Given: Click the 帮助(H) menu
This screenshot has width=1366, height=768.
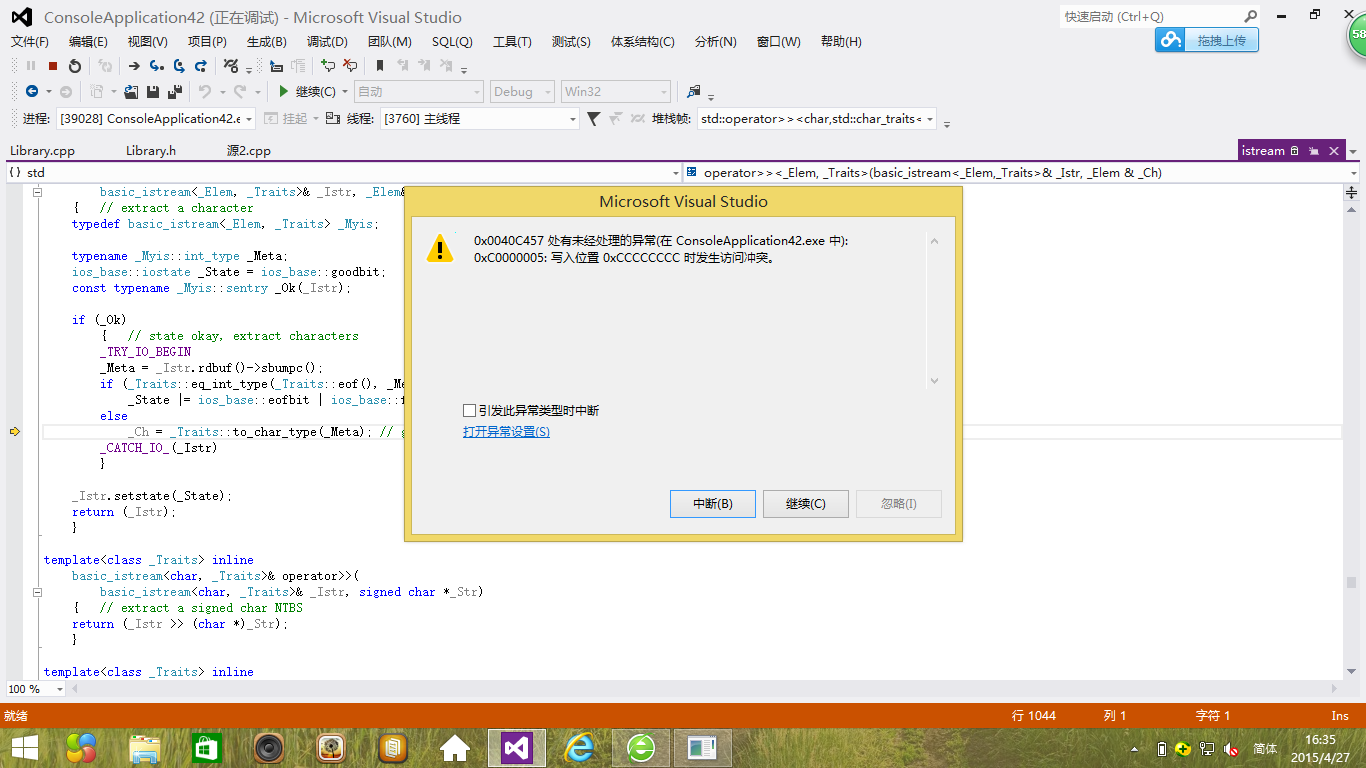Looking at the screenshot, I should [841, 42].
